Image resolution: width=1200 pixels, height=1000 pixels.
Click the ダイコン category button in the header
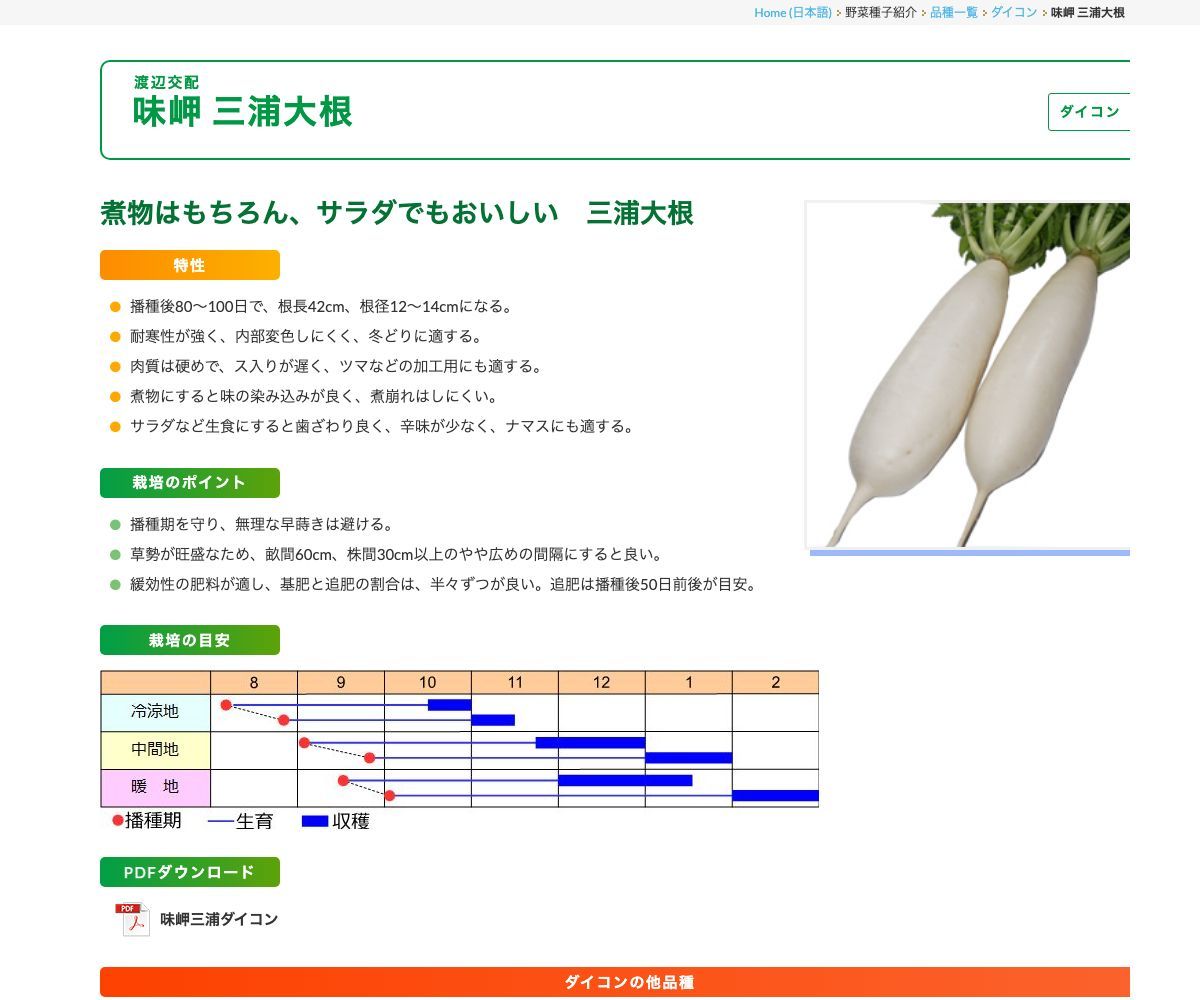(x=1088, y=112)
